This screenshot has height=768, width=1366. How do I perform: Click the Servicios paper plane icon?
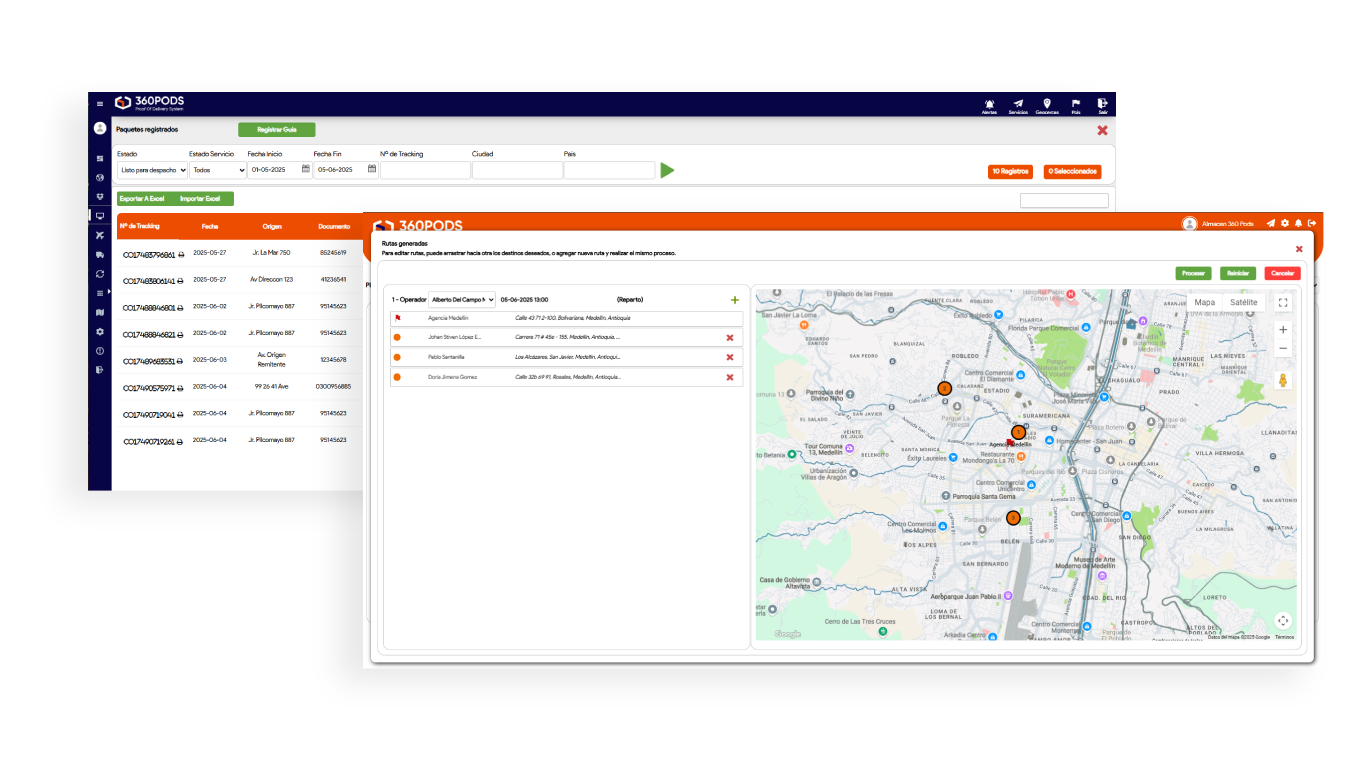(x=1018, y=104)
